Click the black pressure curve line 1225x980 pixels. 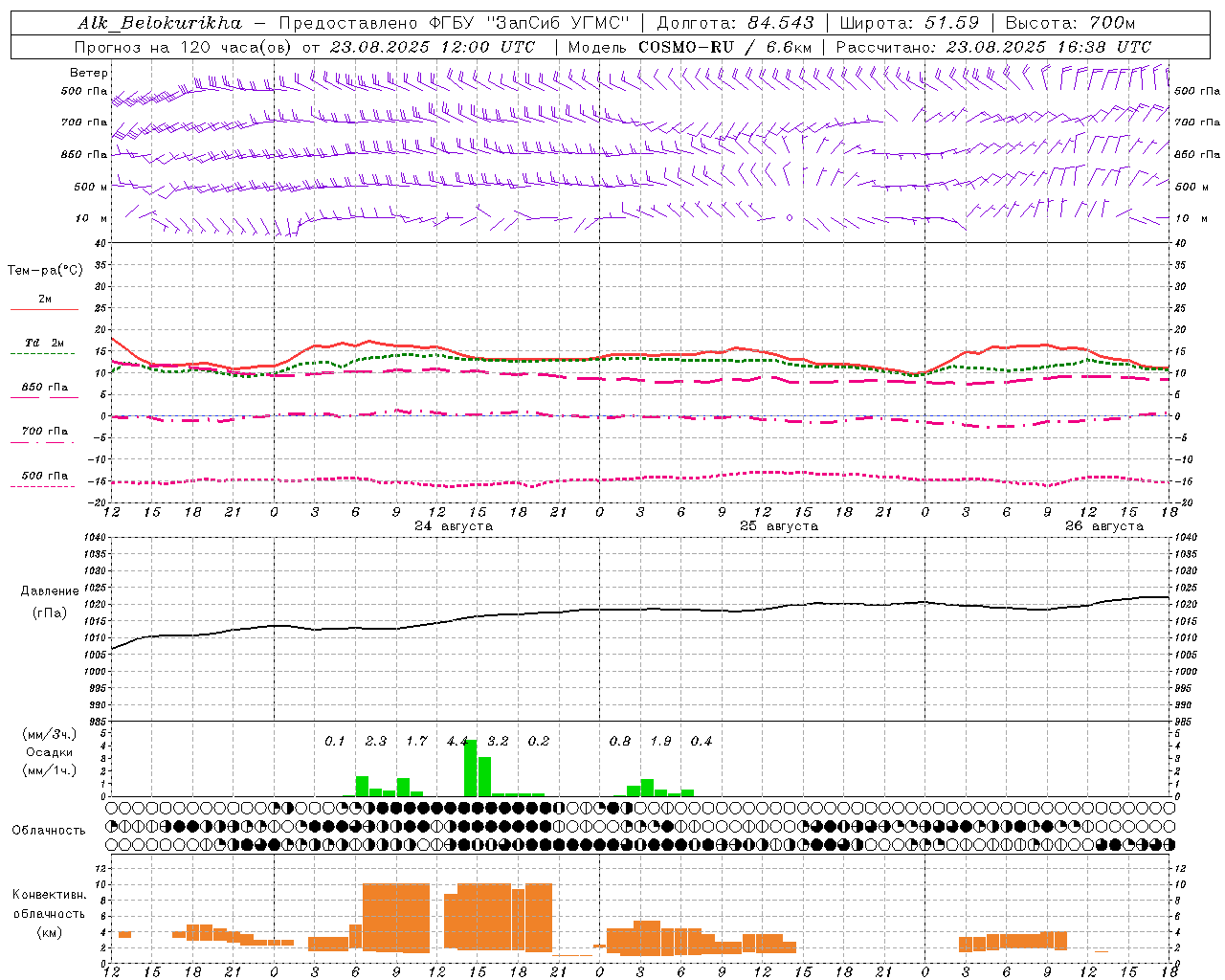641,610
